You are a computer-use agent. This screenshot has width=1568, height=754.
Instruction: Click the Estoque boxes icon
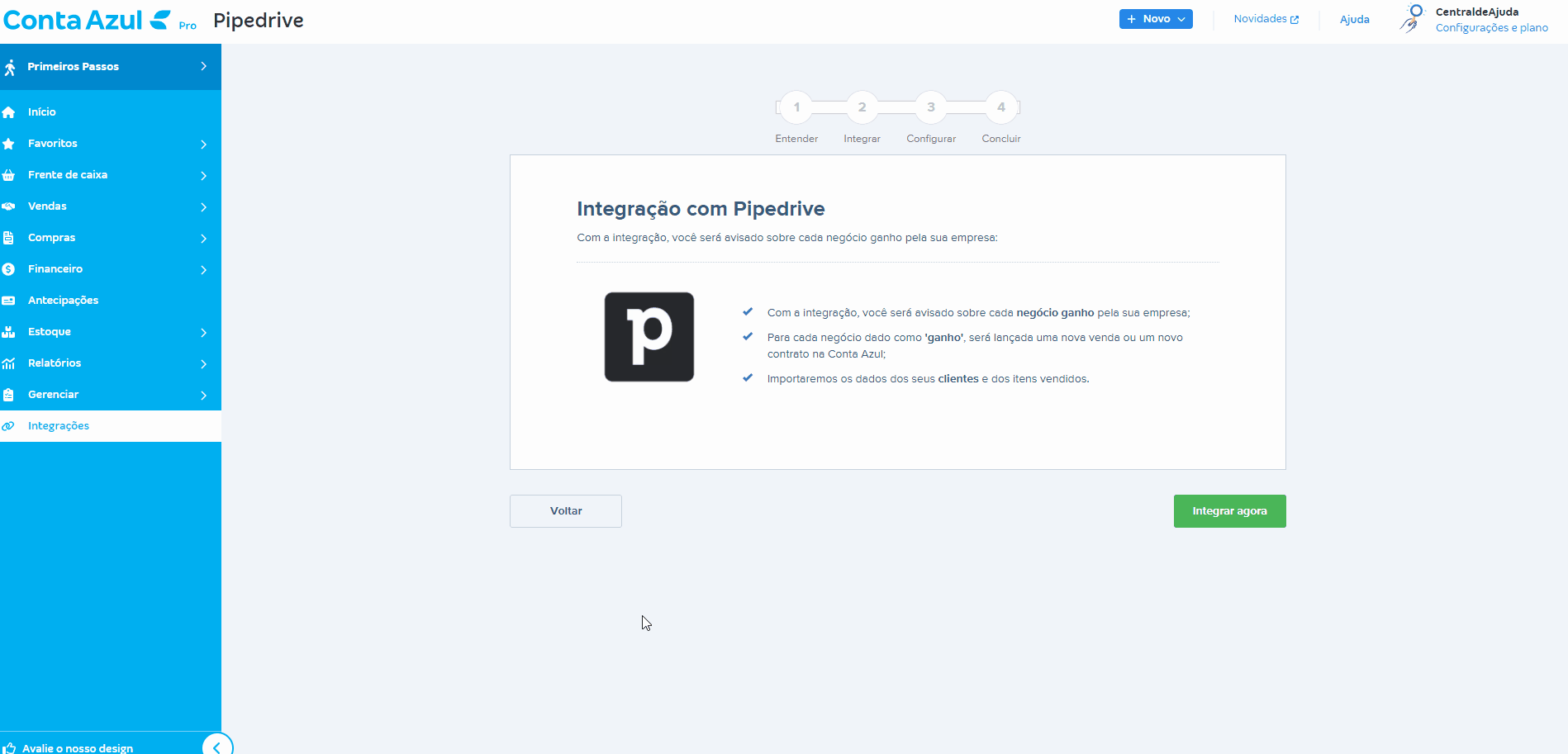point(9,332)
